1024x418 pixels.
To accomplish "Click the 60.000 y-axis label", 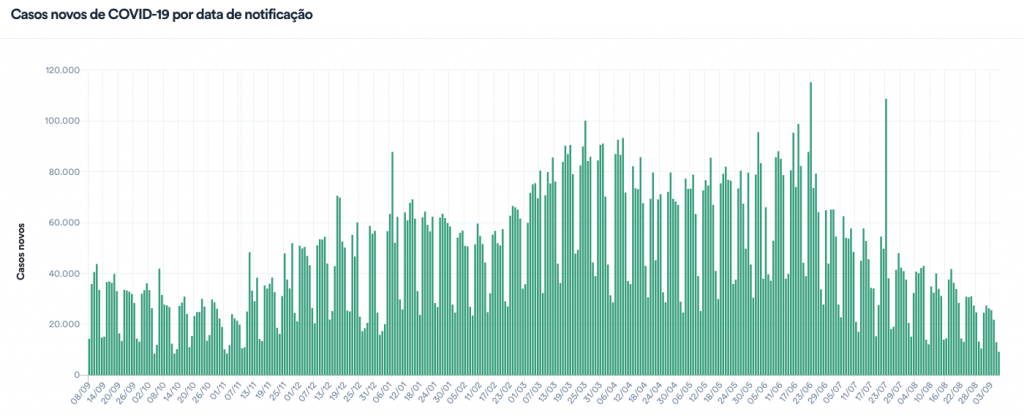I will (64, 223).
